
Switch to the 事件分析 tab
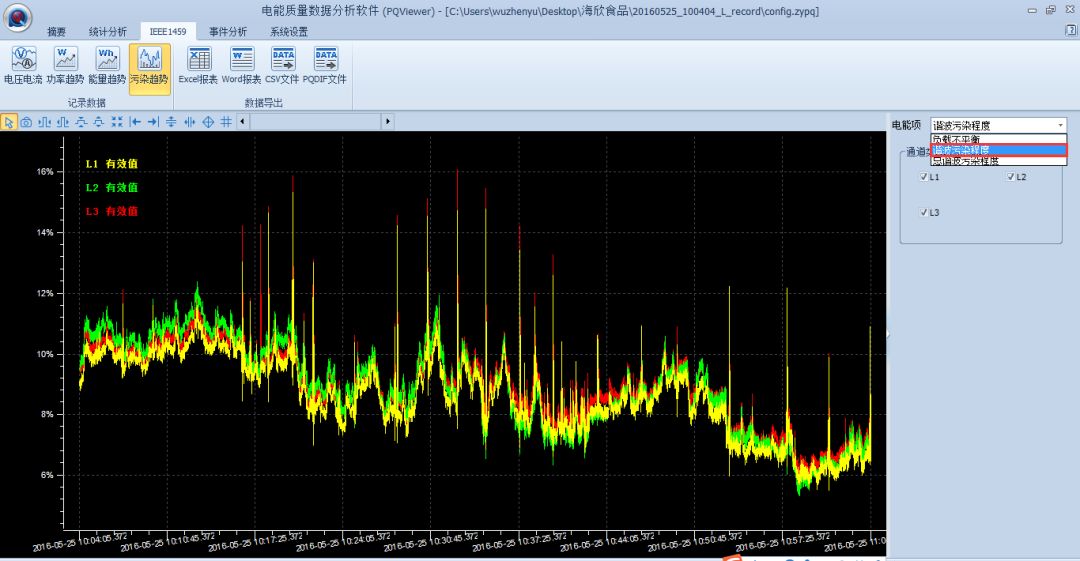(x=228, y=32)
